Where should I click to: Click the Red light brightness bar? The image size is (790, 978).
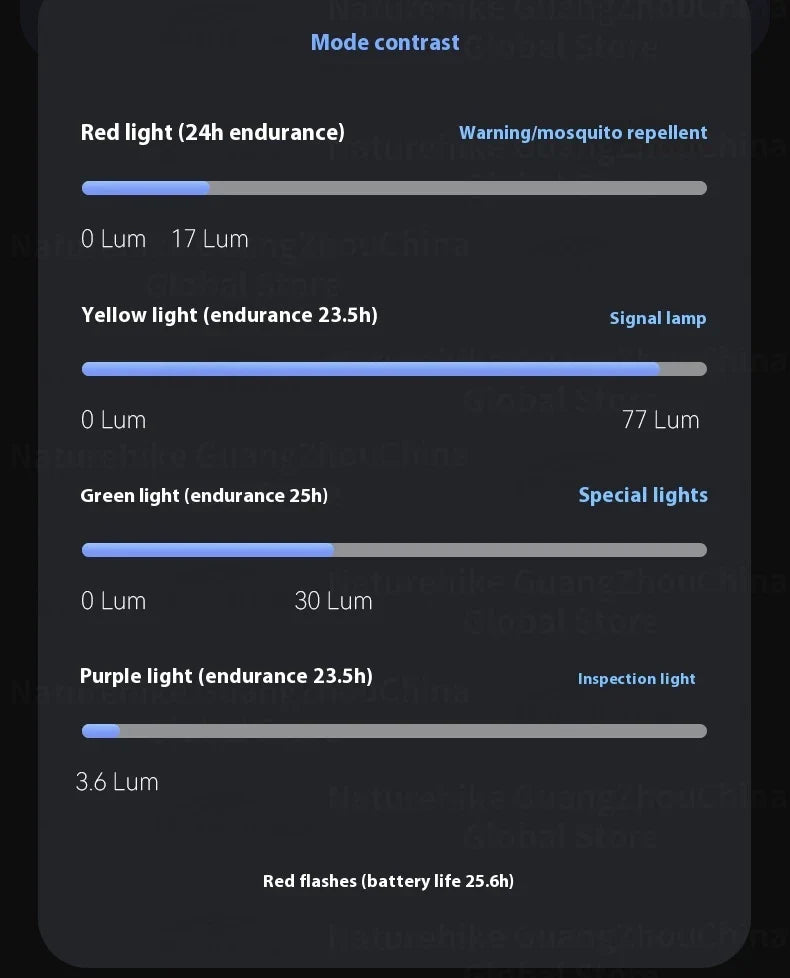click(394, 188)
